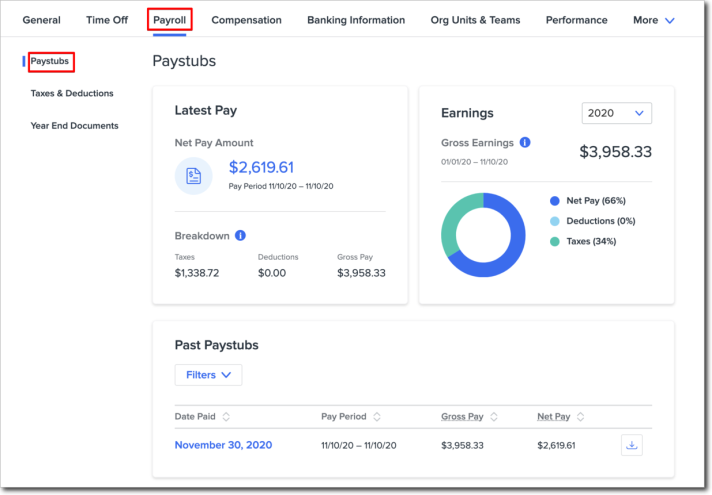Image resolution: width=712 pixels, height=495 pixels.
Task: Sort the table by Date Paid
Action: 226,416
